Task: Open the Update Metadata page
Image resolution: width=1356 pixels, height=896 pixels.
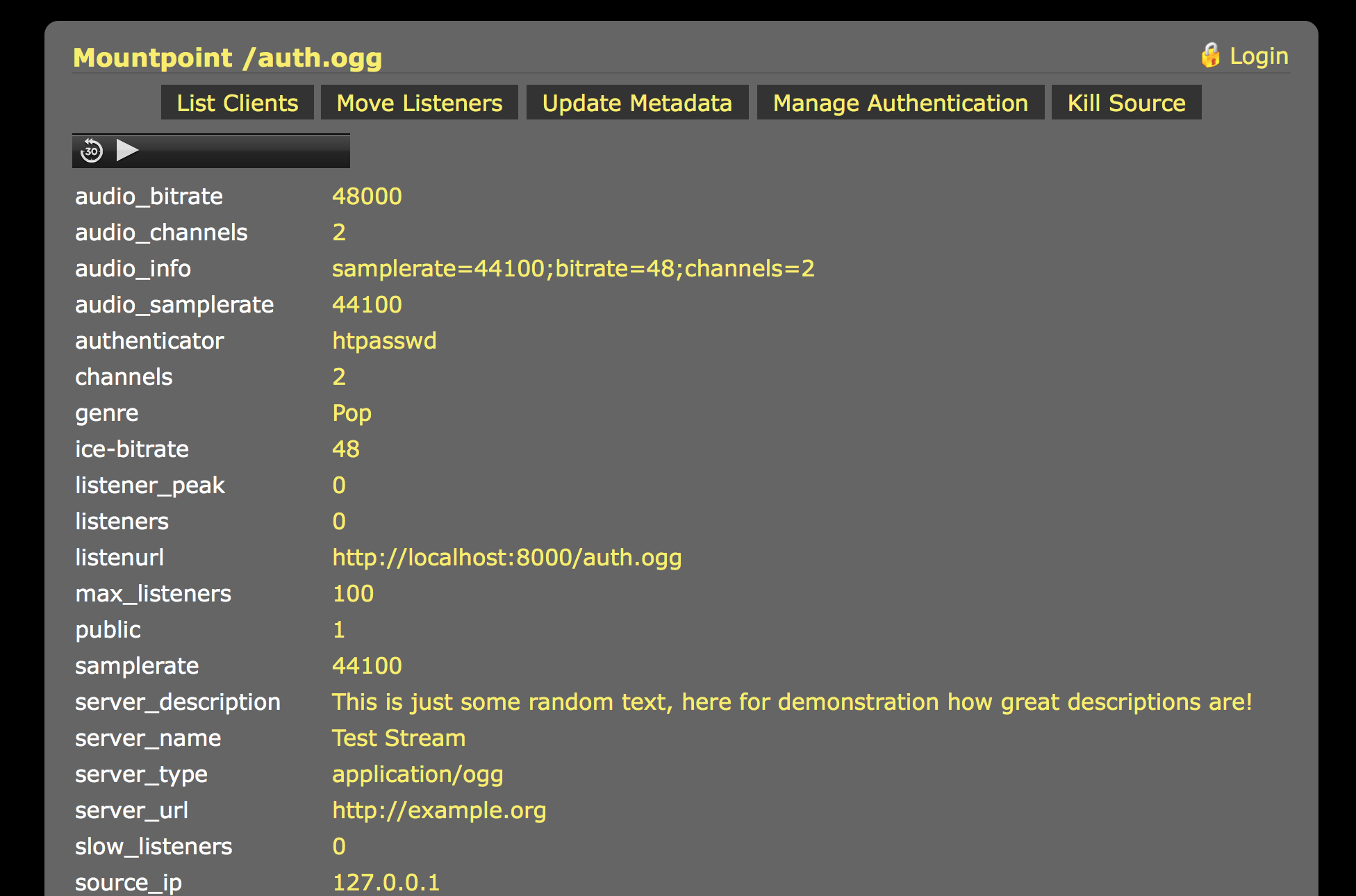Action: click(x=637, y=102)
